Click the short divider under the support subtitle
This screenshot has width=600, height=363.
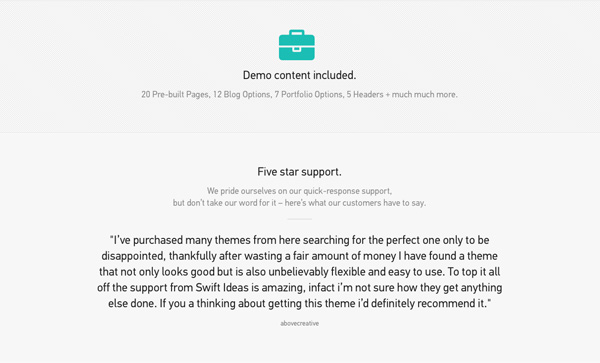tap(299, 219)
